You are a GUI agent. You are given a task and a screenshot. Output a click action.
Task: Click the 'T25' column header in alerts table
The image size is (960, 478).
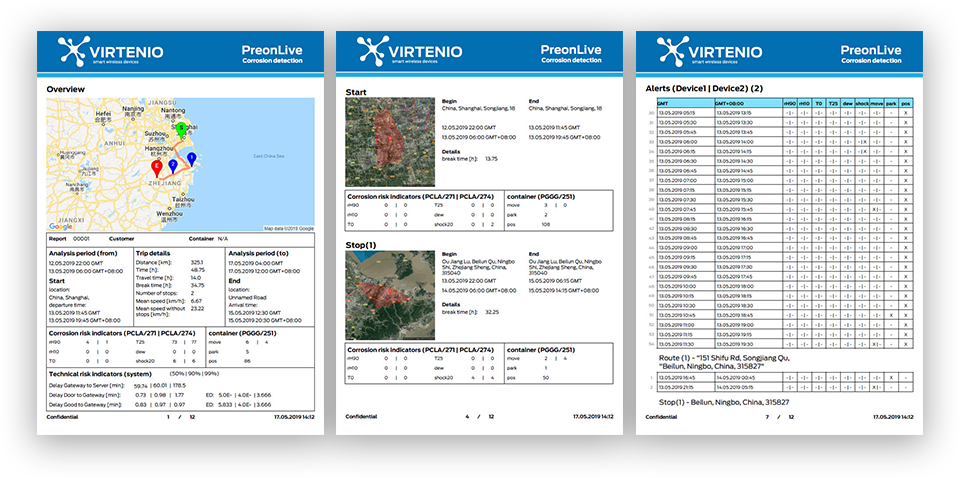[x=833, y=103]
